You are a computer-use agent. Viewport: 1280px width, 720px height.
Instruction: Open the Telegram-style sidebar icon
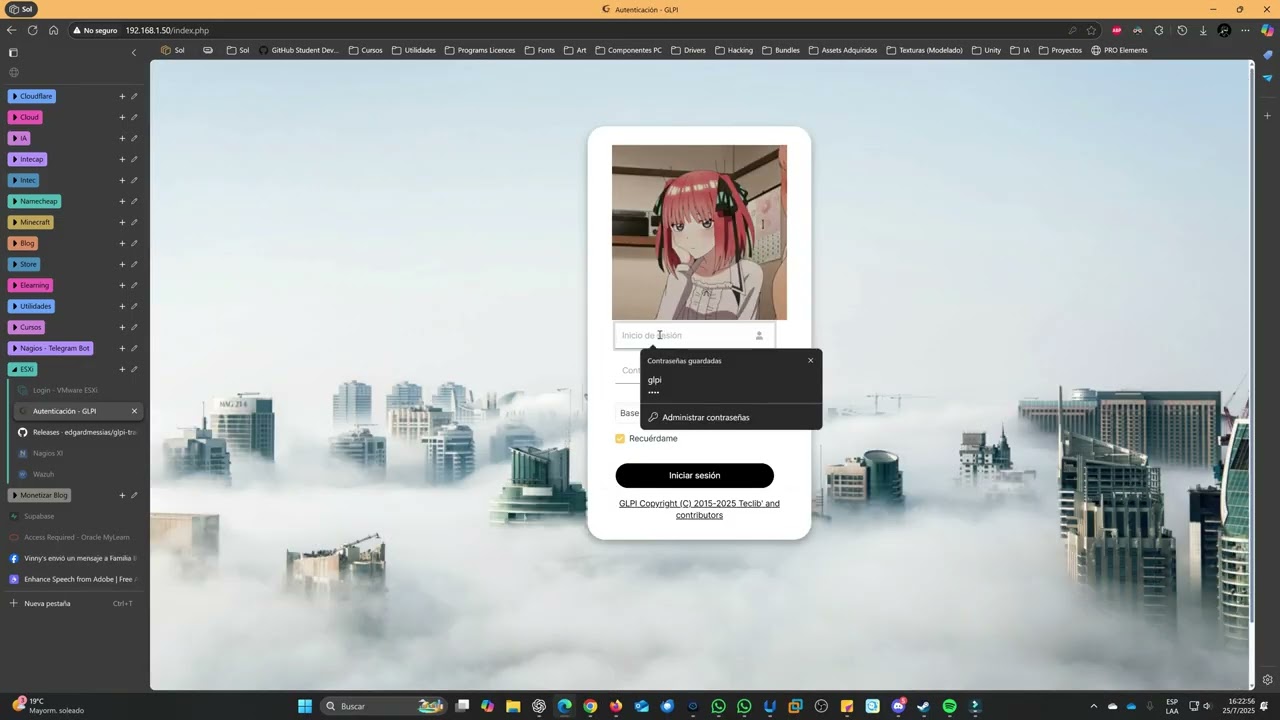(1268, 78)
